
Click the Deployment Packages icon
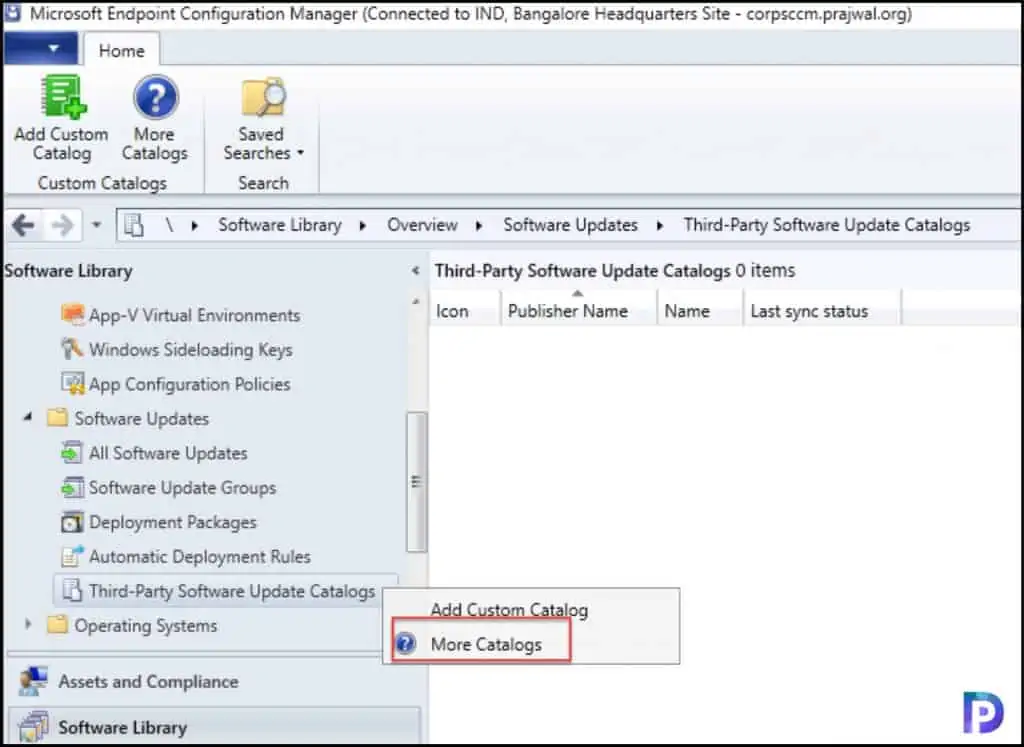[72, 522]
